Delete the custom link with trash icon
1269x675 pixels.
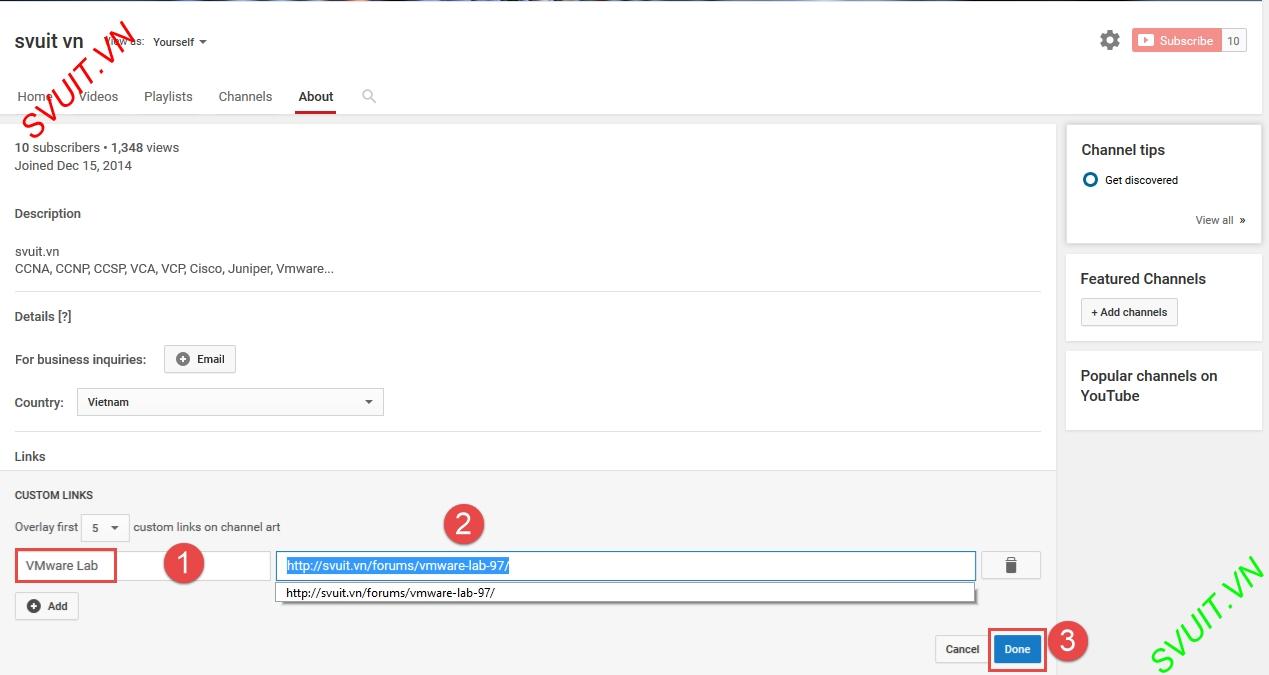[1010, 565]
